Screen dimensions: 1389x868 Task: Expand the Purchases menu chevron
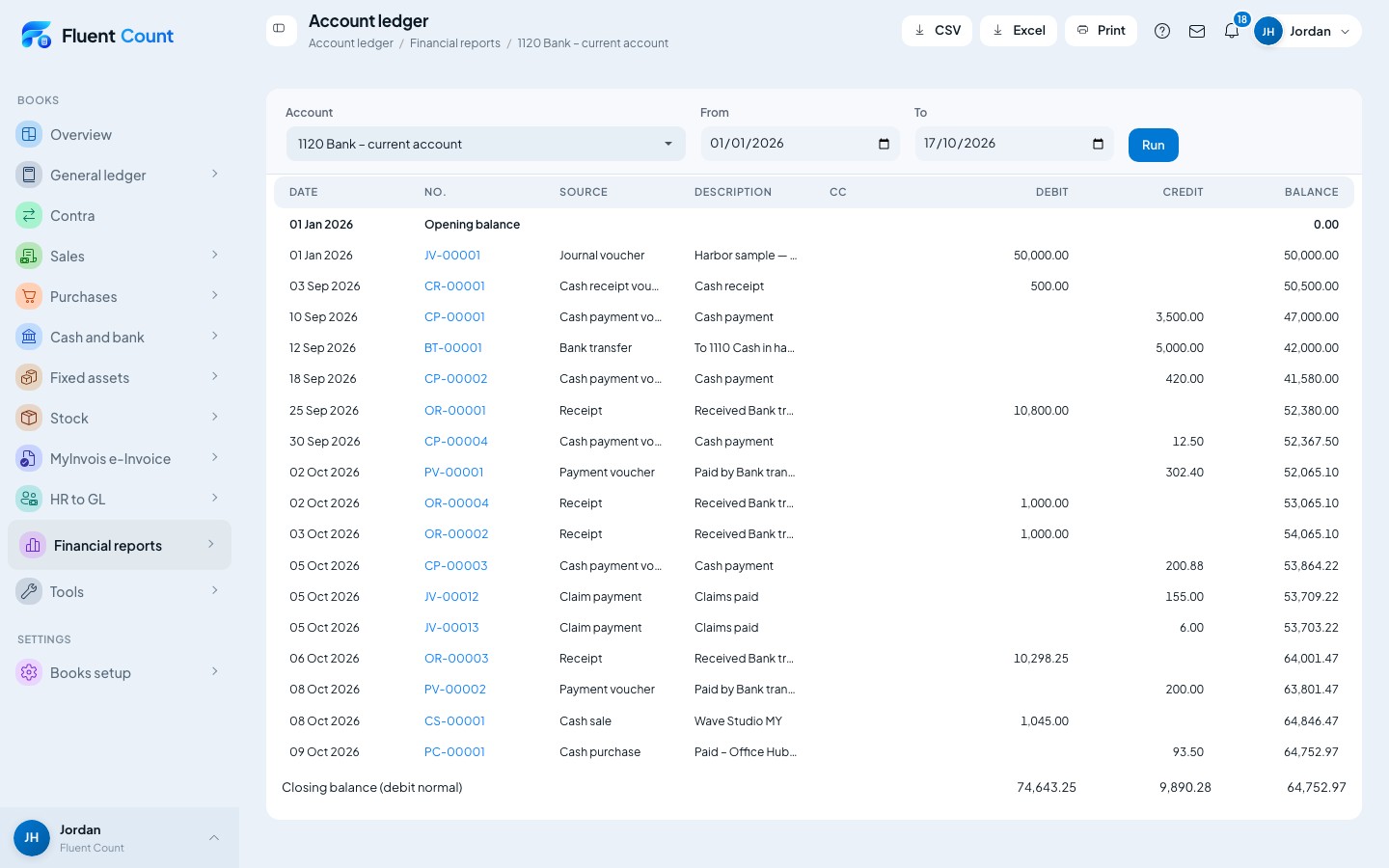point(214,295)
